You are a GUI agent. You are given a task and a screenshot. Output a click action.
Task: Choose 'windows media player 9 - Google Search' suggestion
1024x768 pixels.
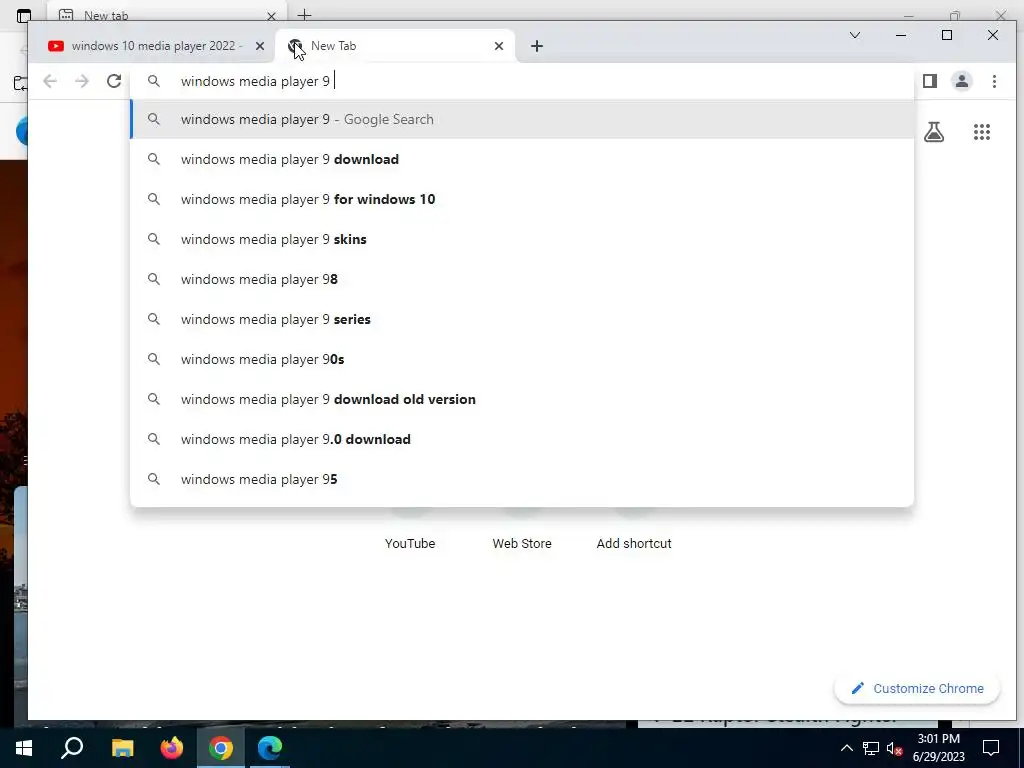pos(522,119)
